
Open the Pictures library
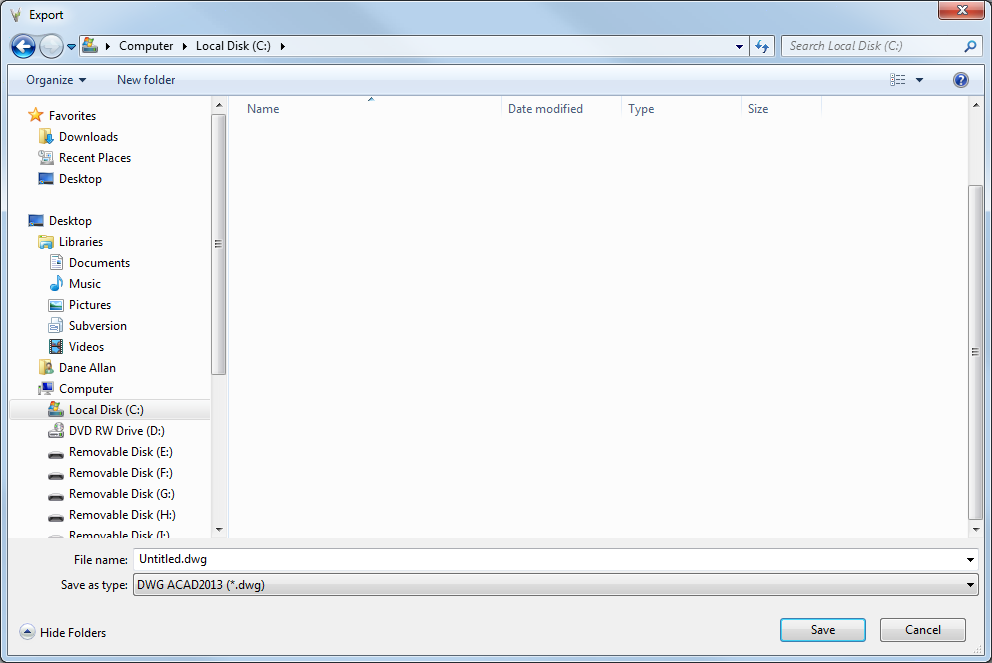[x=90, y=304]
